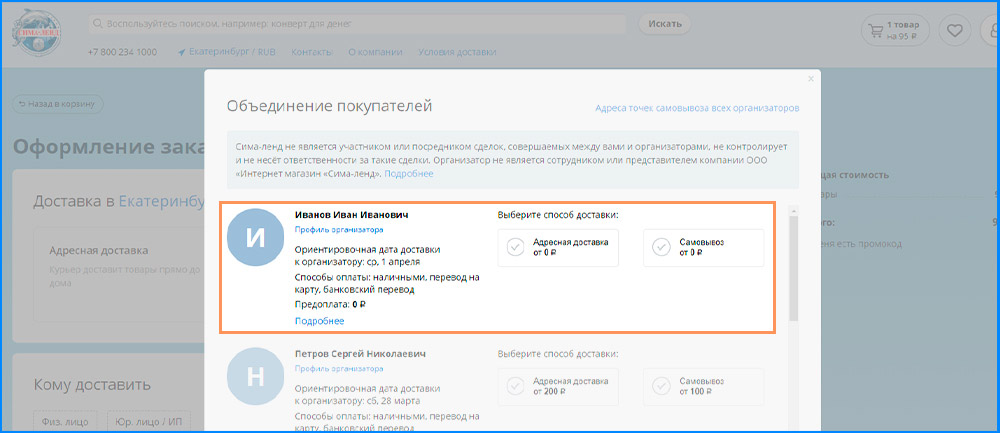Go to the О компании page
Image resolution: width=1000 pixels, height=433 pixels.
coord(375,52)
